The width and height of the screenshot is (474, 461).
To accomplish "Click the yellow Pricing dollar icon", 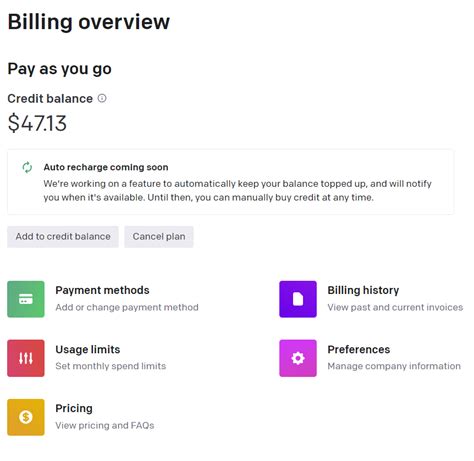I will [26, 417].
